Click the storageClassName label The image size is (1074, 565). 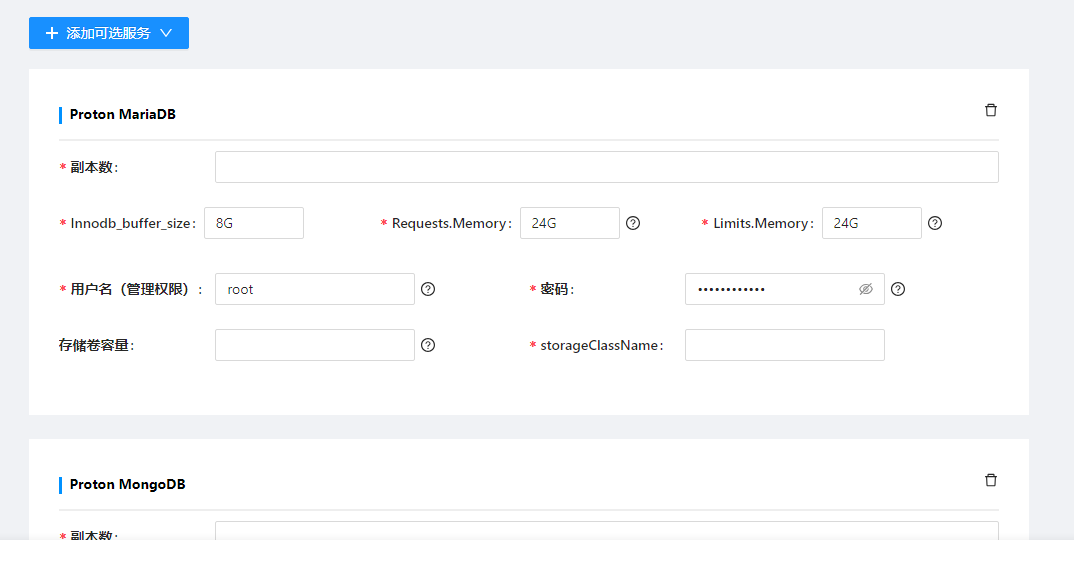[x=601, y=345]
